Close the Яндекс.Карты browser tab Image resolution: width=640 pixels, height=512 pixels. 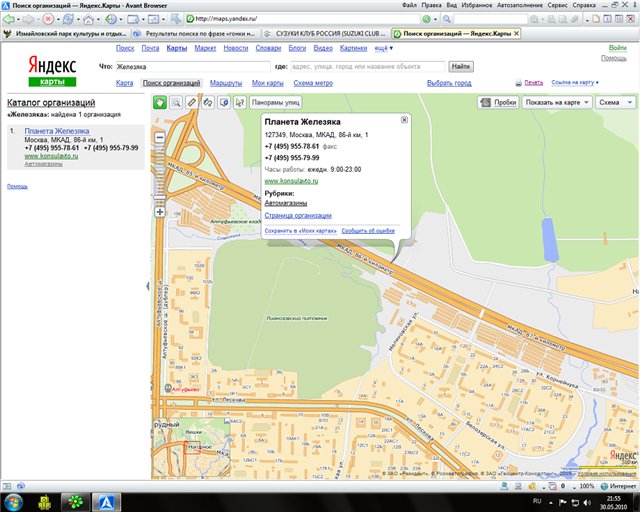point(516,33)
